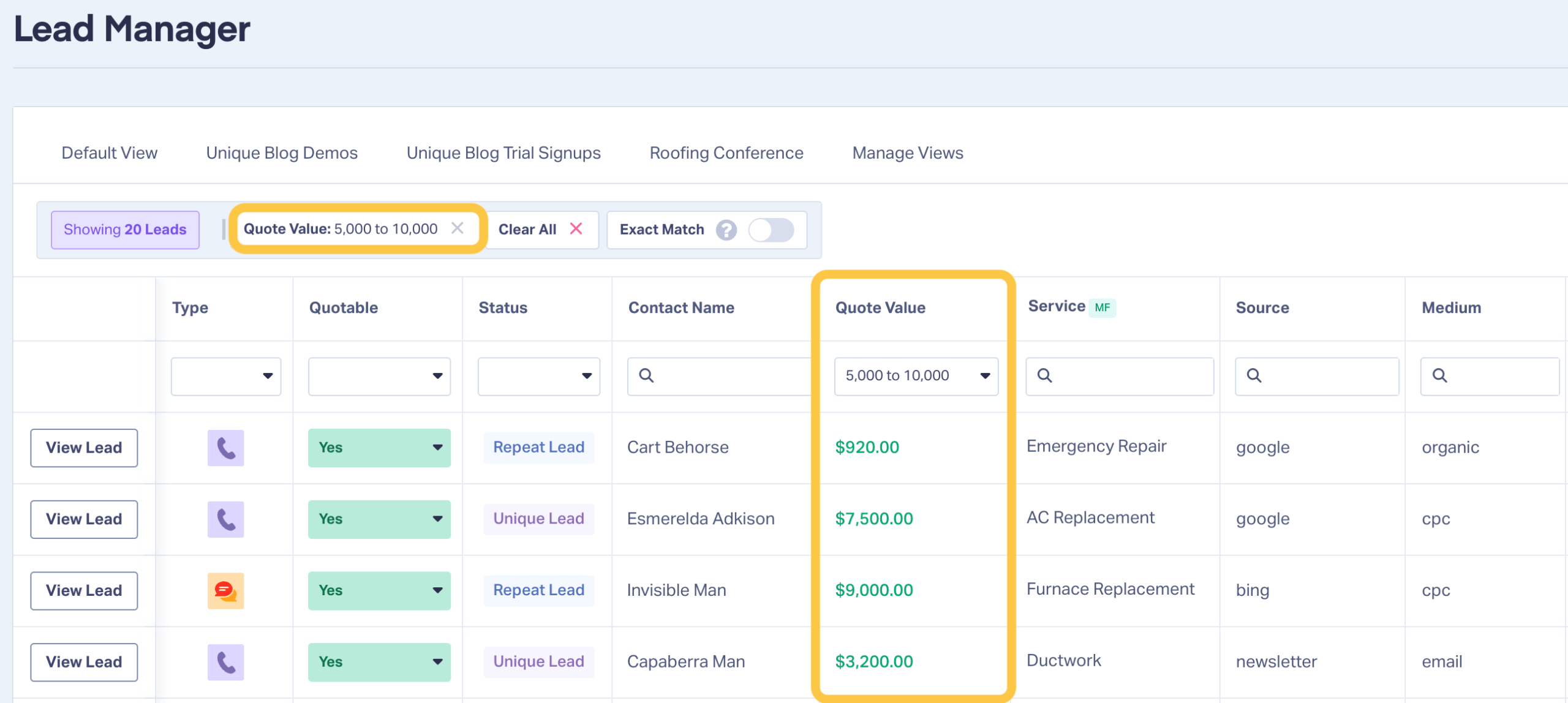Click red X next to Clear All
This screenshot has width=1568, height=703.
pyautogui.click(x=576, y=229)
